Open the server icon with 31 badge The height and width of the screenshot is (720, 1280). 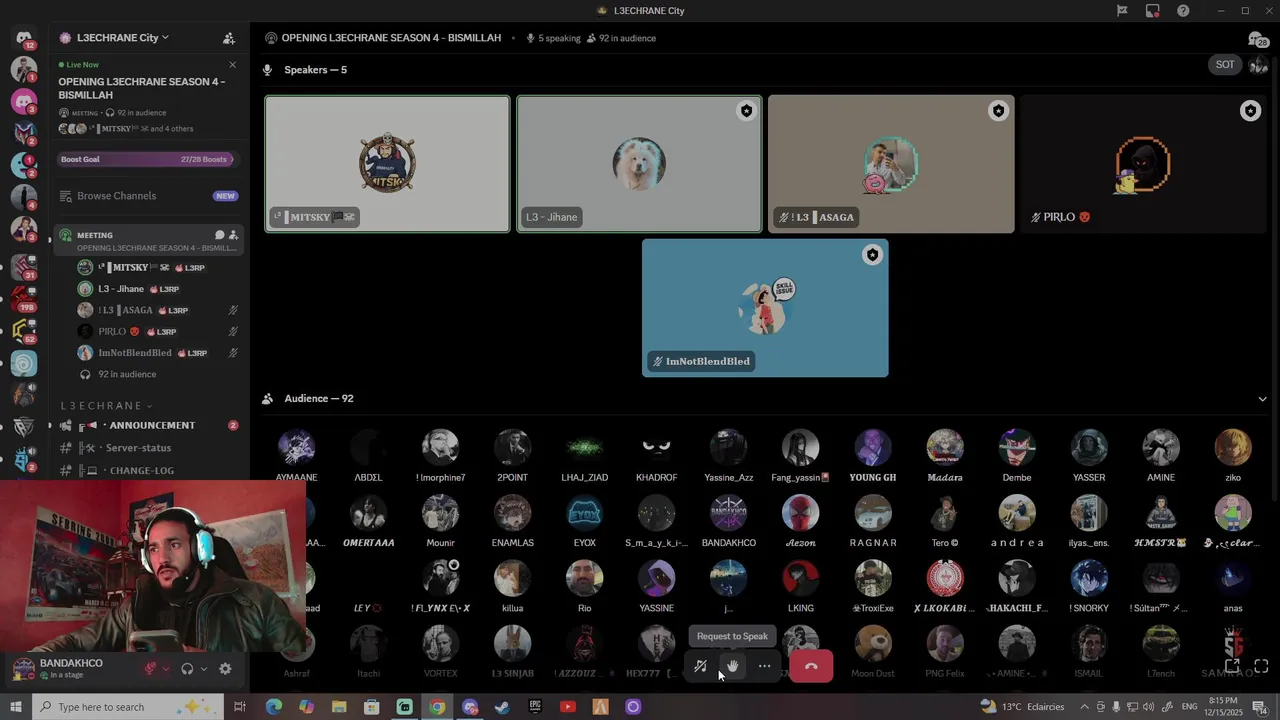(24, 265)
